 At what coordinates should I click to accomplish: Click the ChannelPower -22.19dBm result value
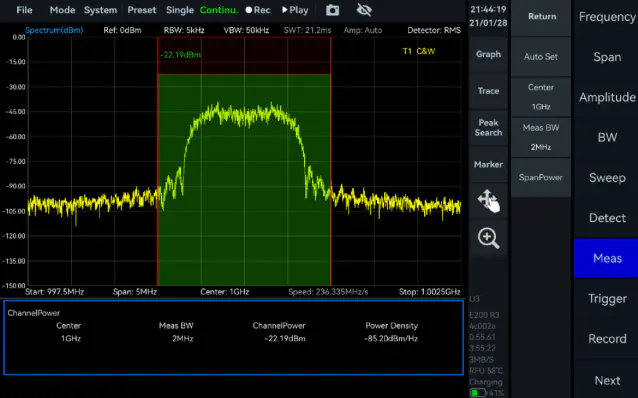coord(285,339)
